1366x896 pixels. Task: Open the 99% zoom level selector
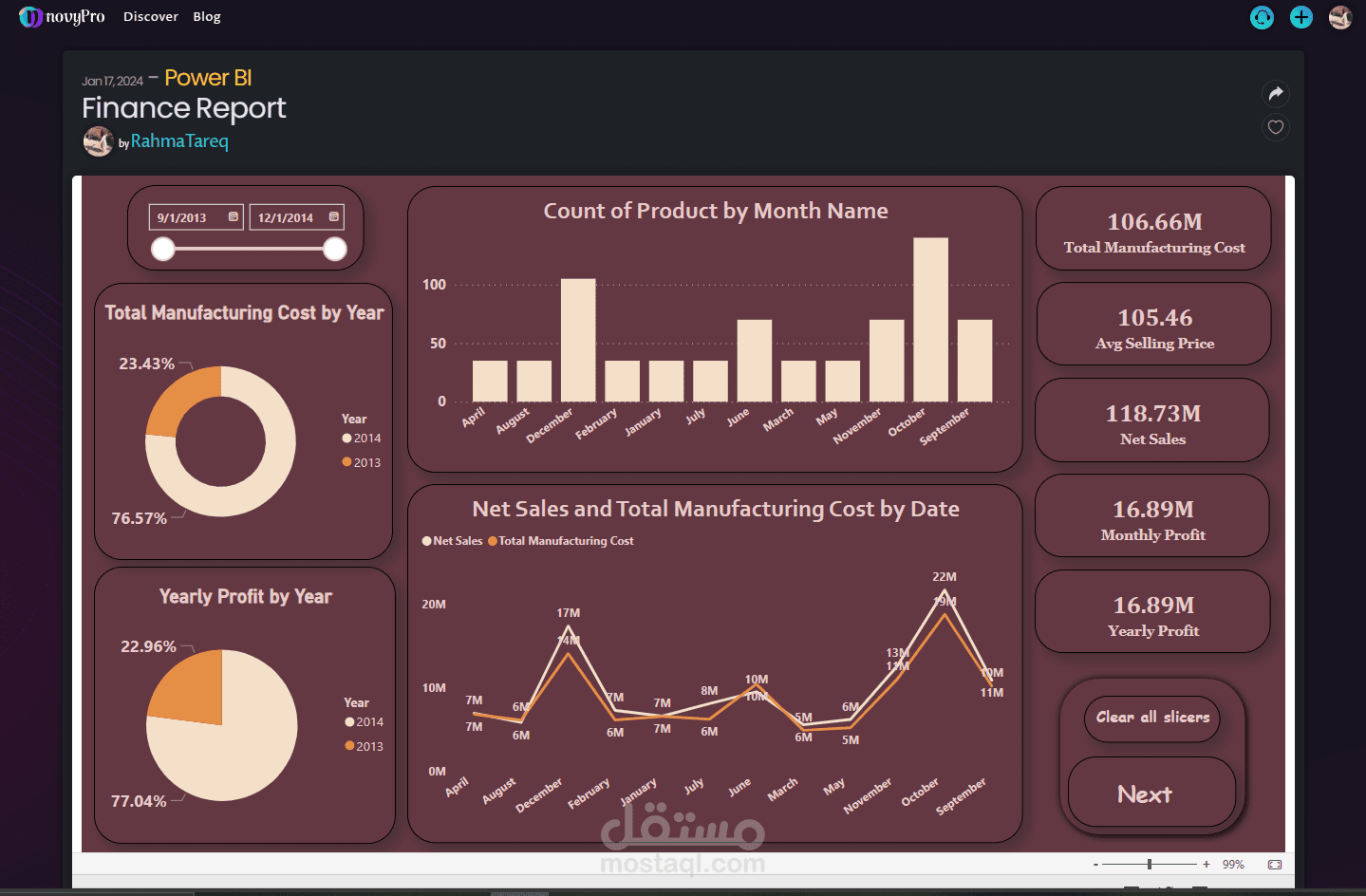(x=1232, y=865)
